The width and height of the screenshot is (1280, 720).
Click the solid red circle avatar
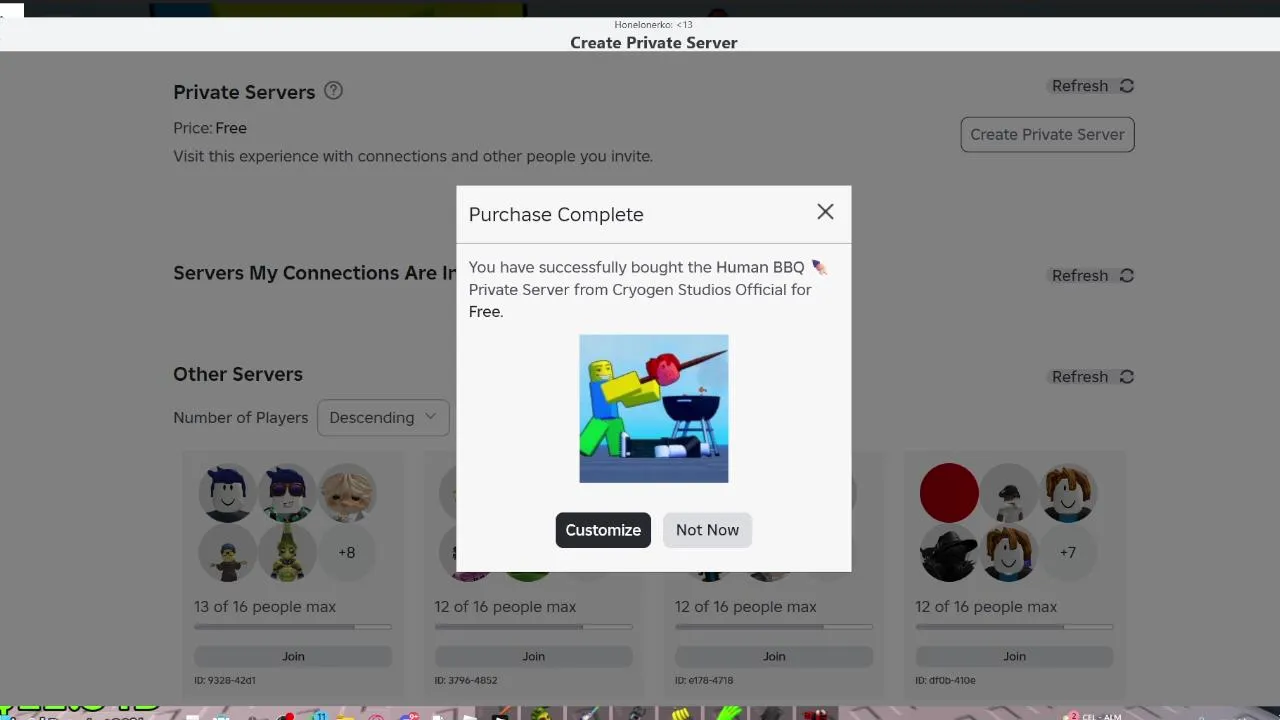(x=948, y=492)
